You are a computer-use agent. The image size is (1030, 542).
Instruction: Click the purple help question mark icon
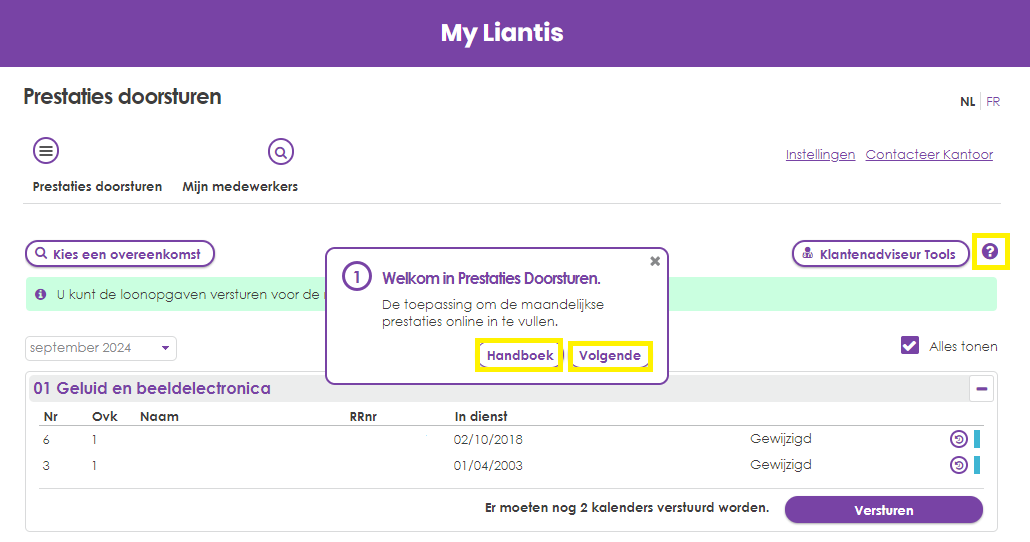[x=990, y=252]
